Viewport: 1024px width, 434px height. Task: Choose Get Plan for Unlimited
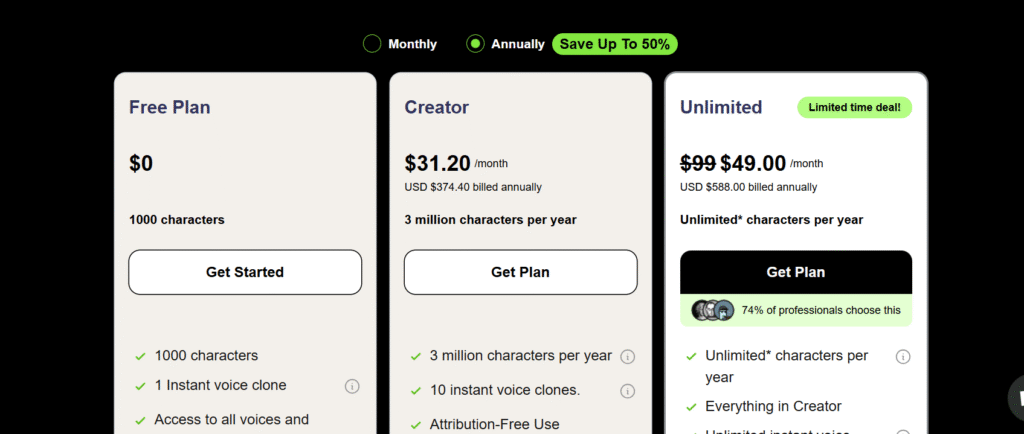click(796, 272)
